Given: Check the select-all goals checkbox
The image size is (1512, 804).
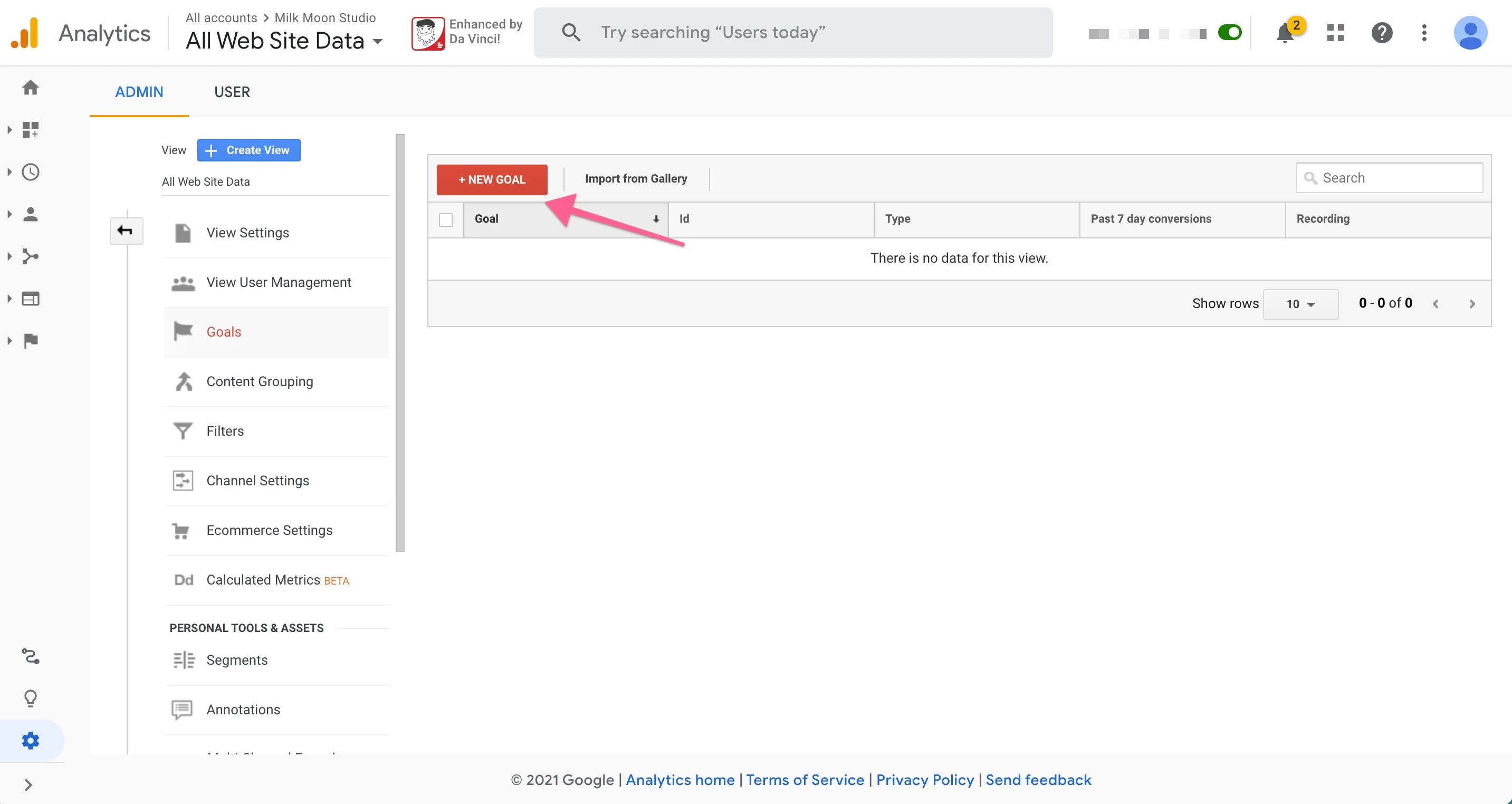Looking at the screenshot, I should click(x=446, y=219).
